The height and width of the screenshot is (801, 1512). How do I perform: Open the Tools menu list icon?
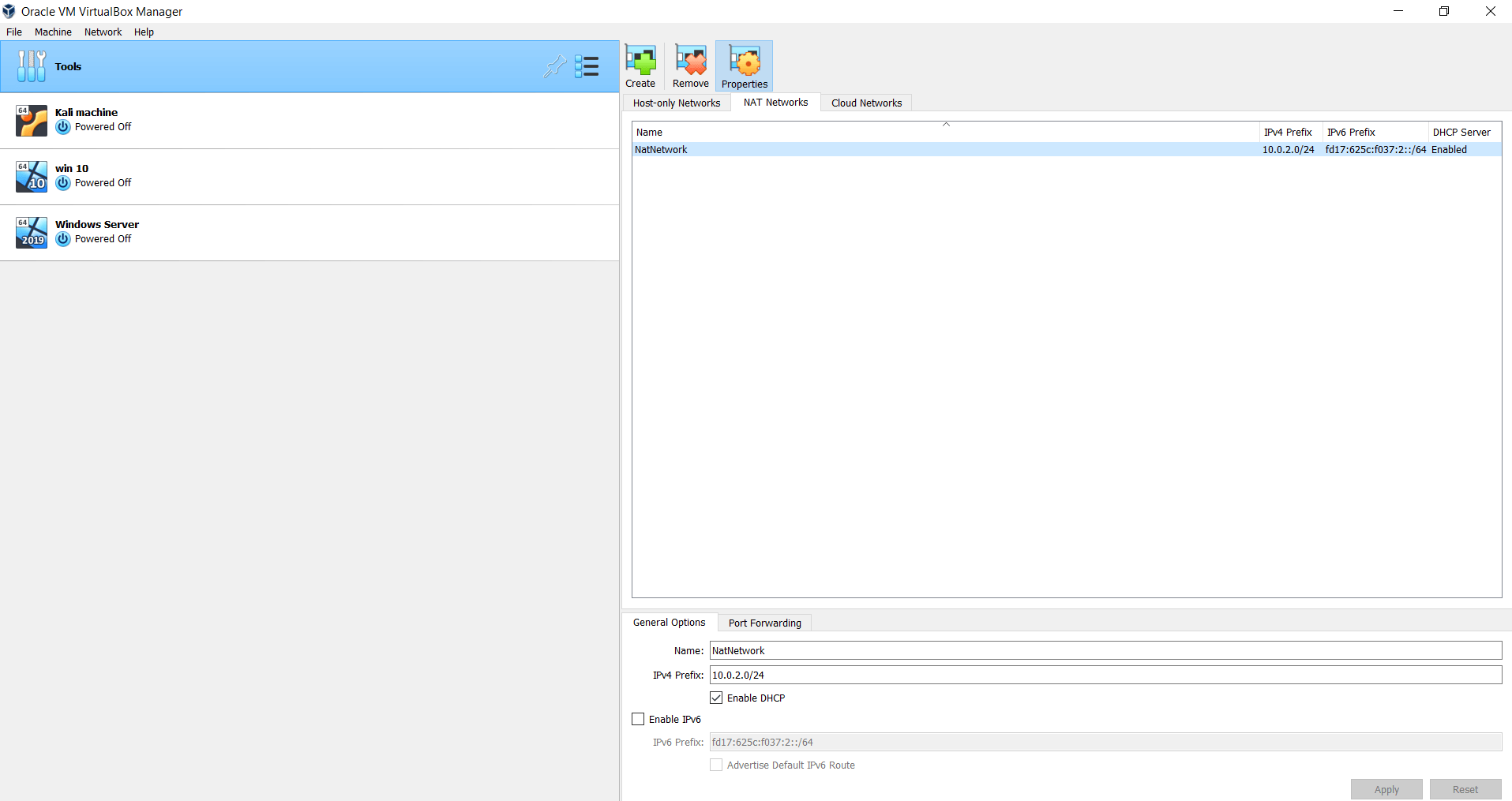(x=587, y=66)
